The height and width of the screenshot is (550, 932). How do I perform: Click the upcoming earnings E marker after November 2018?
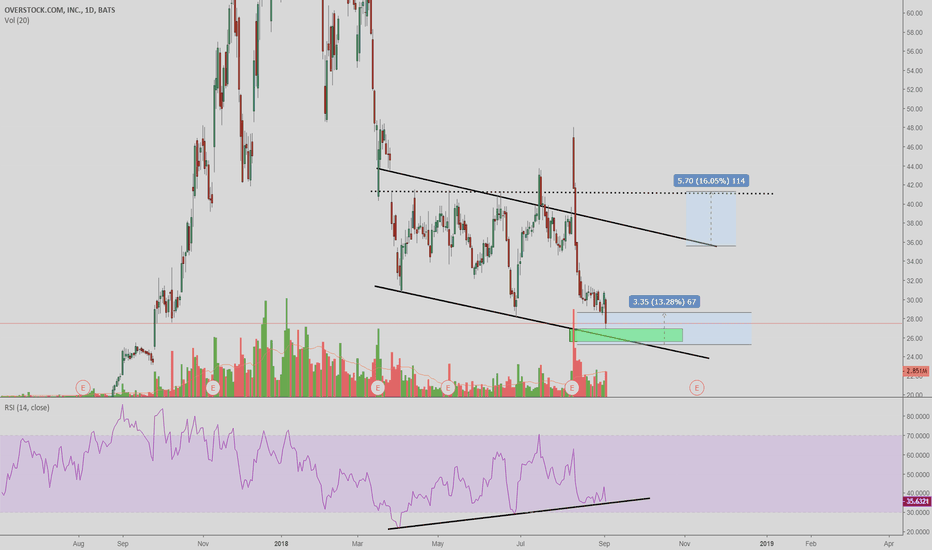click(697, 388)
